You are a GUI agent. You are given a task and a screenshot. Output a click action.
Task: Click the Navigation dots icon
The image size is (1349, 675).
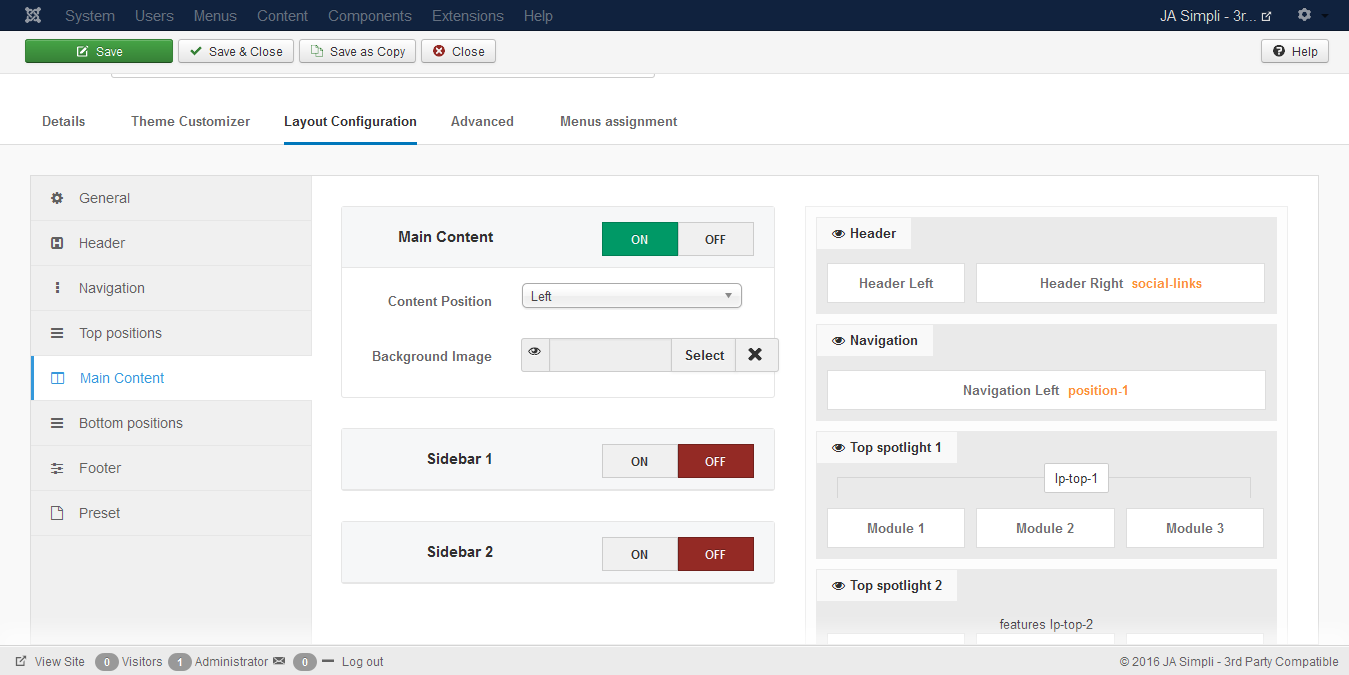(x=57, y=288)
